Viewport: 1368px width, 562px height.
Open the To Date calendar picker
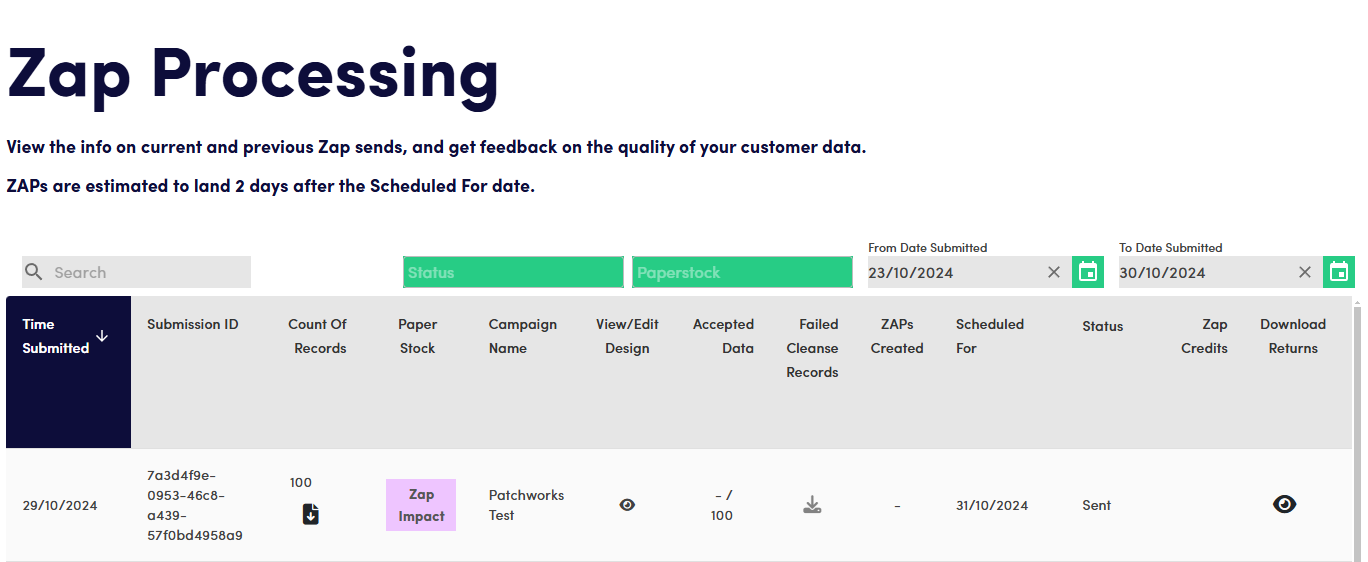(1339, 272)
